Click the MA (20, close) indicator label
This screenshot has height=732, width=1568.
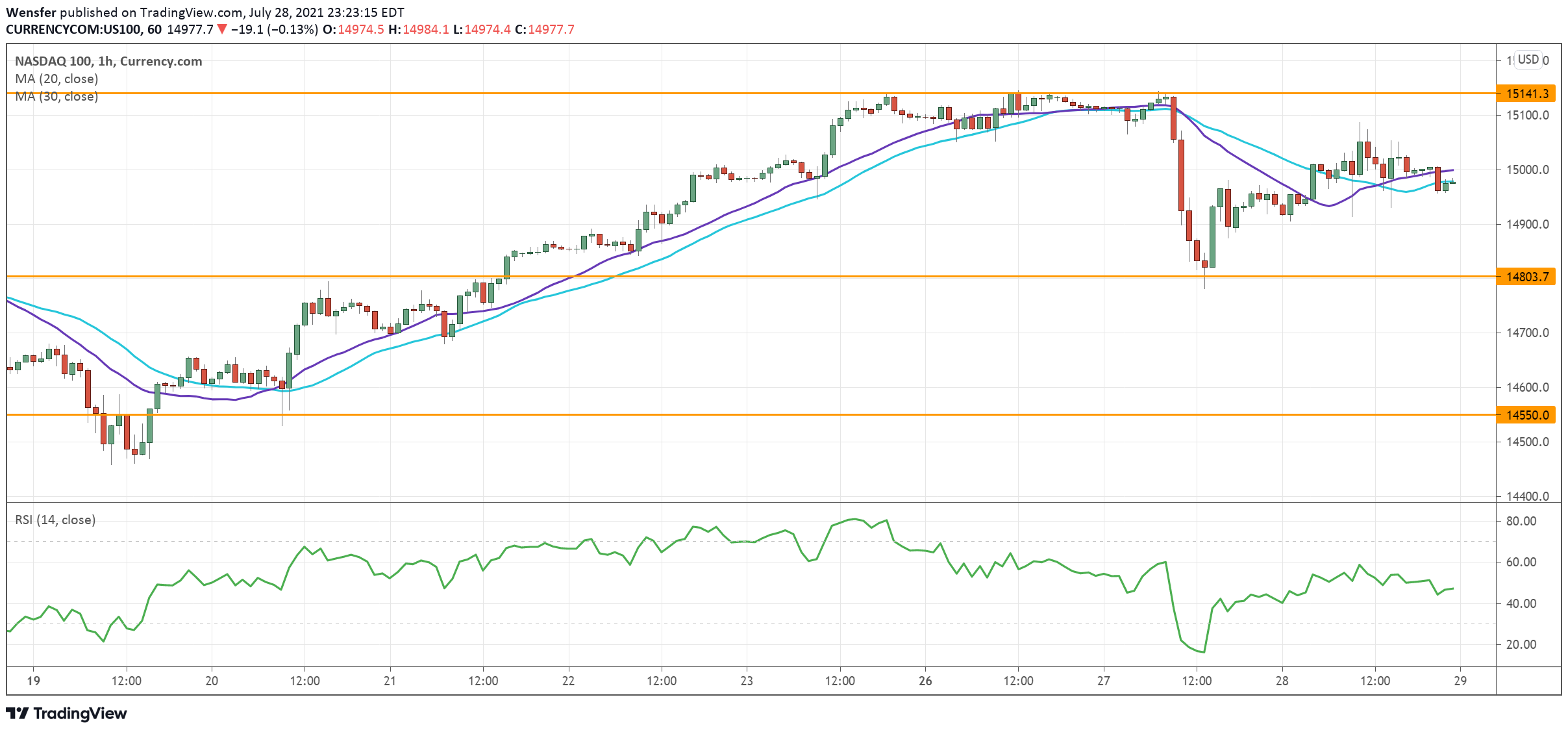click(56, 79)
